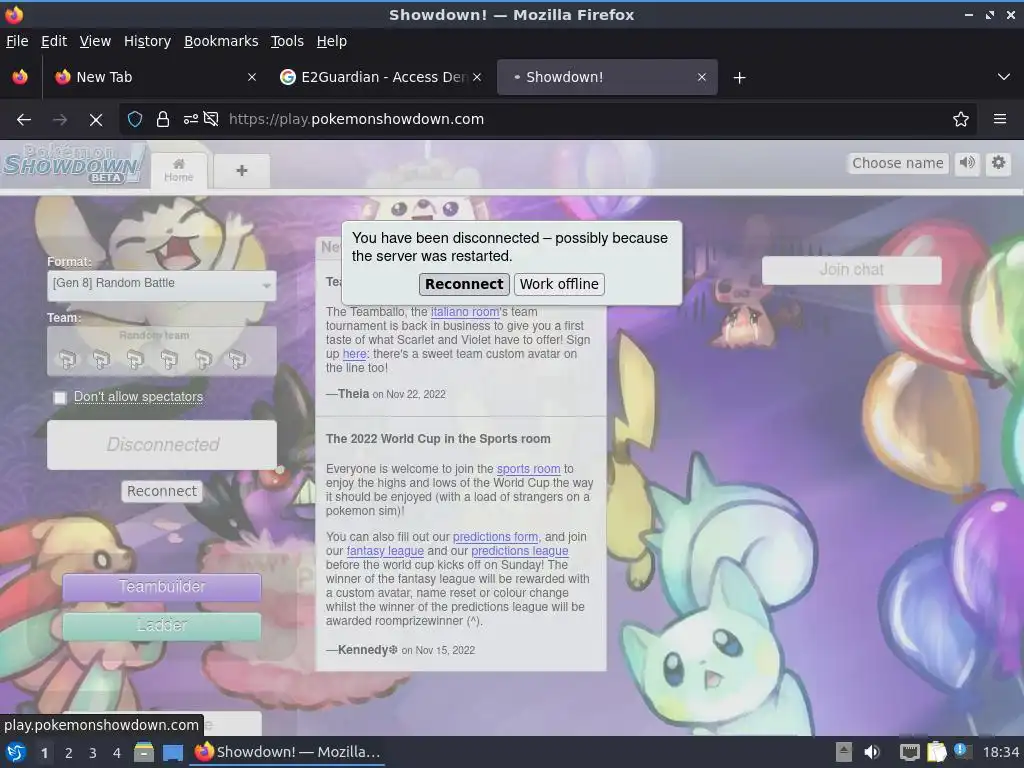Viewport: 1024px width, 768px height.
Task: Switch to workspace 3 in taskbar
Action: tap(93, 753)
